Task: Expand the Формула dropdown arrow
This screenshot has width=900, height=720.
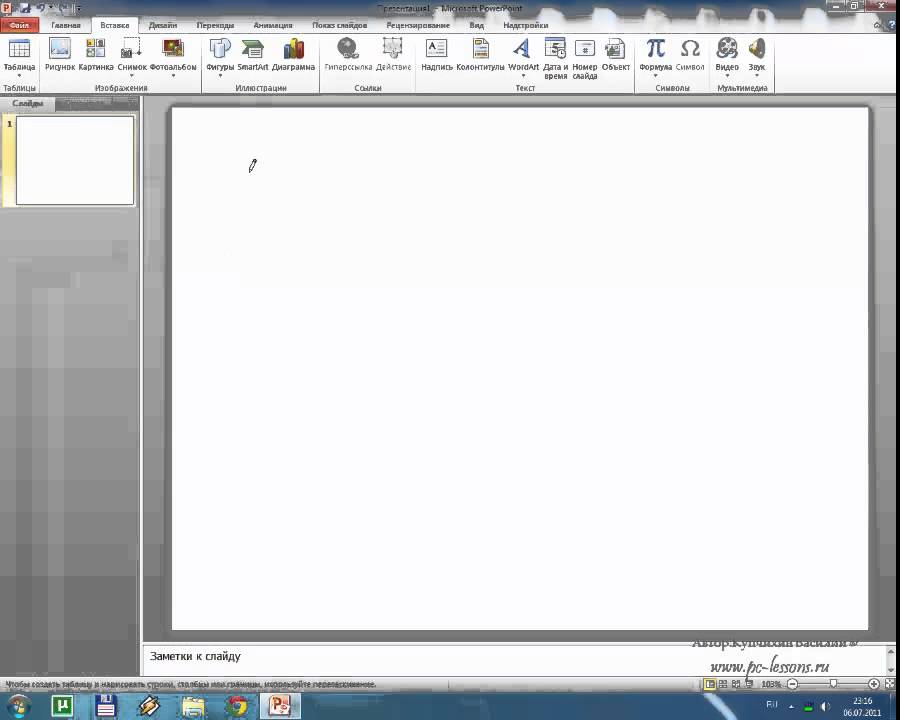Action: point(655,76)
